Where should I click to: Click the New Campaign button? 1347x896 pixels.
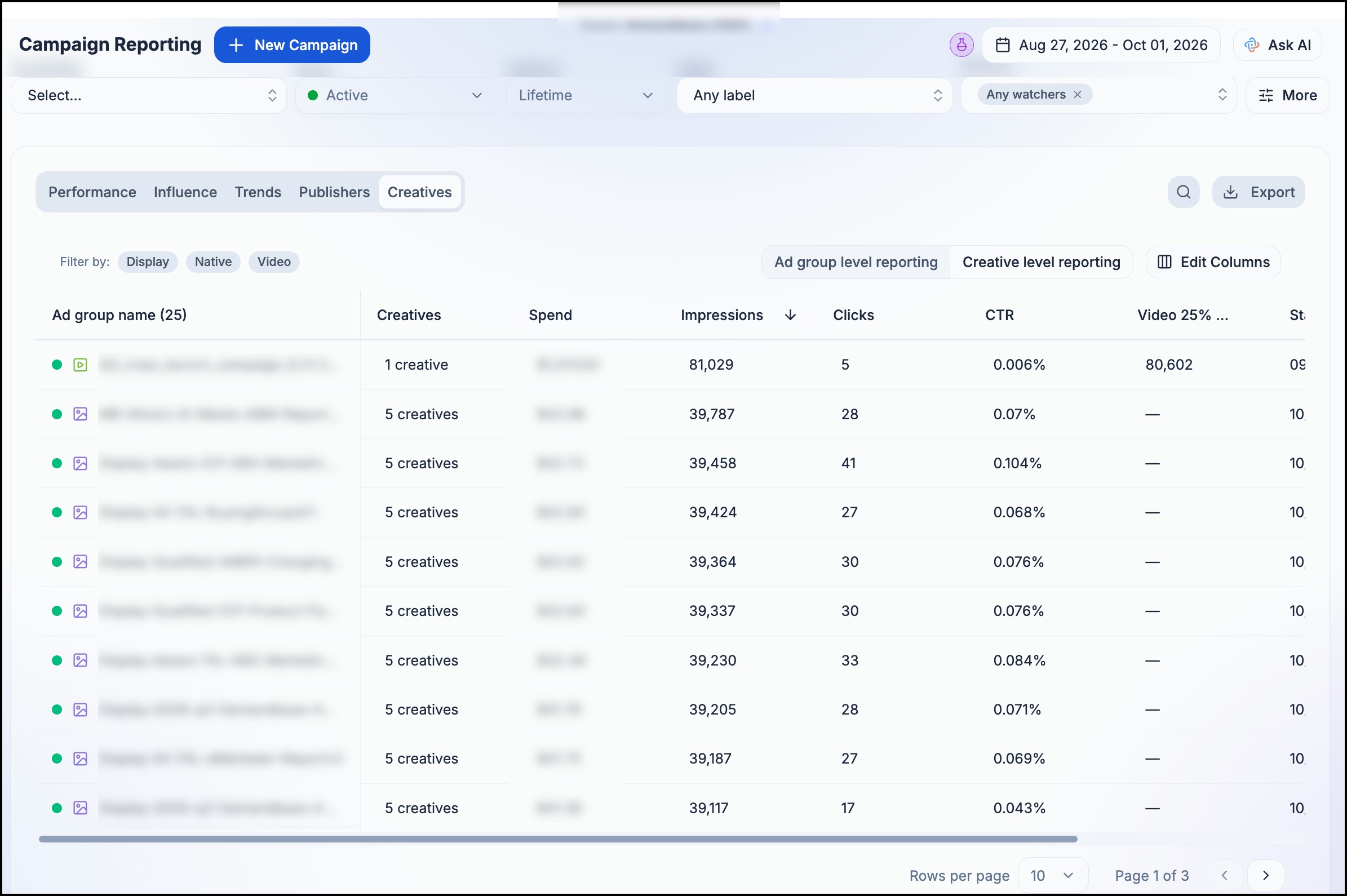[x=292, y=45]
